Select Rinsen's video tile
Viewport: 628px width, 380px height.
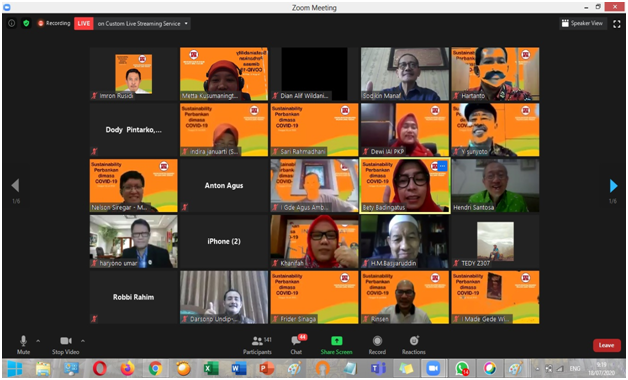point(405,297)
